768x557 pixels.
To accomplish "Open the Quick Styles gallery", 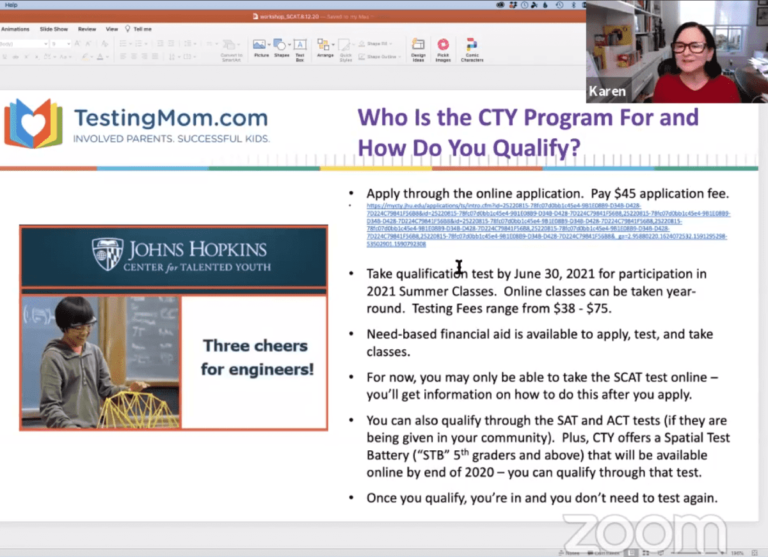I will click(346, 48).
